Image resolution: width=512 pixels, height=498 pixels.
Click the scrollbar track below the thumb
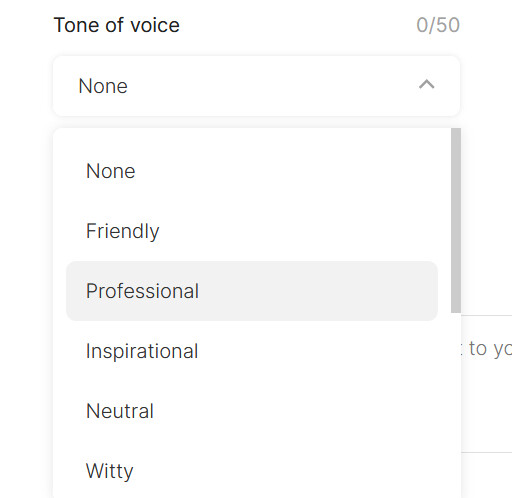[456, 405]
